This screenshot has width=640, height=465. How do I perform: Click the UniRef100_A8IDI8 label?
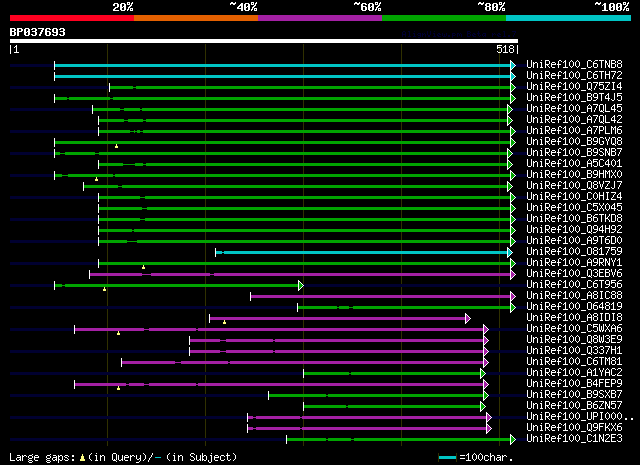coord(574,318)
